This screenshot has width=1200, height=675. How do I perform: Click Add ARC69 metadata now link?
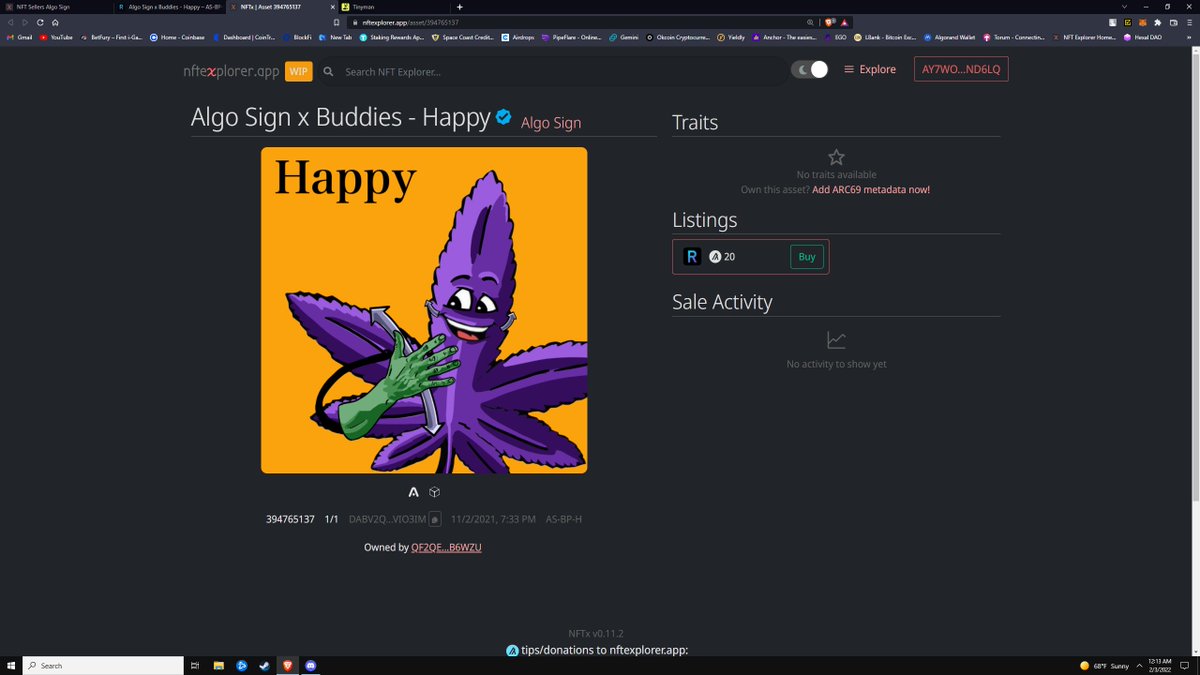[871, 189]
